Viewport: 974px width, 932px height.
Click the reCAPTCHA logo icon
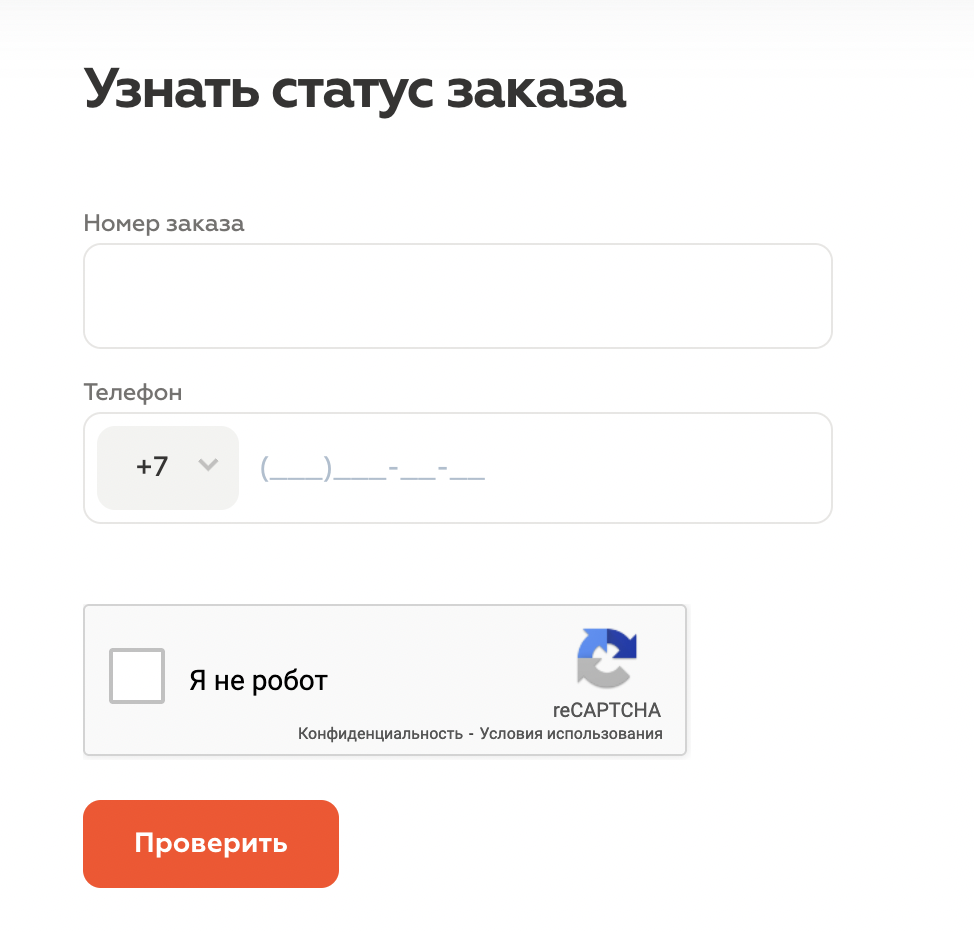point(607,659)
